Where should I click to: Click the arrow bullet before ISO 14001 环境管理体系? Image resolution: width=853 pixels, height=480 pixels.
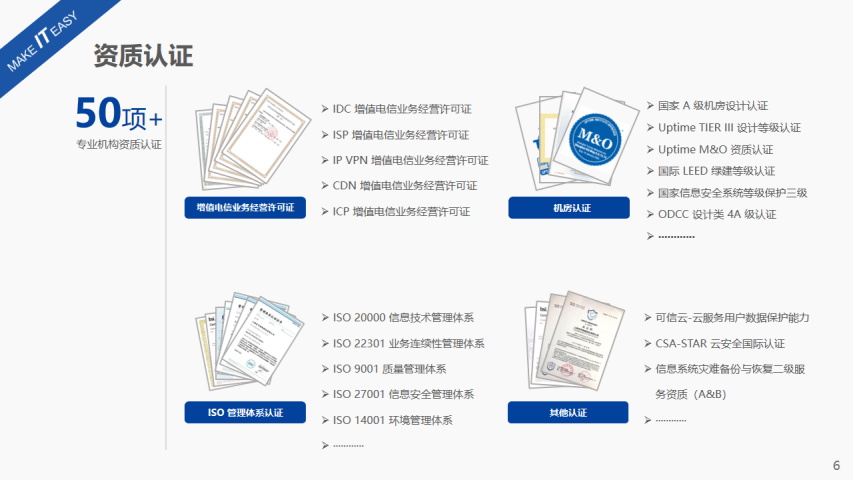[325, 421]
